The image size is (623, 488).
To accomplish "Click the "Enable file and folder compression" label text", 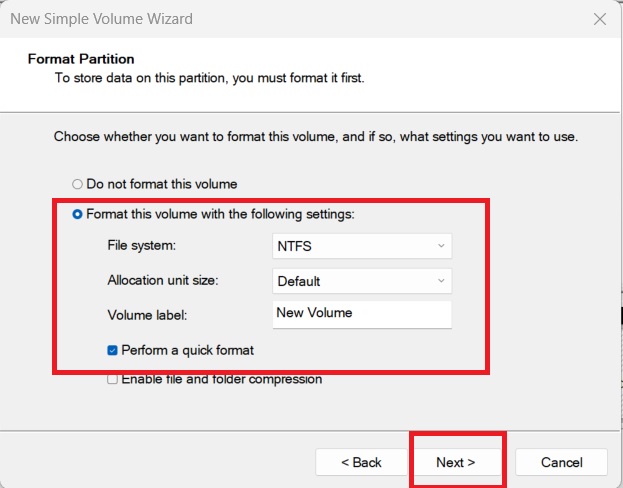I will tap(221, 379).
